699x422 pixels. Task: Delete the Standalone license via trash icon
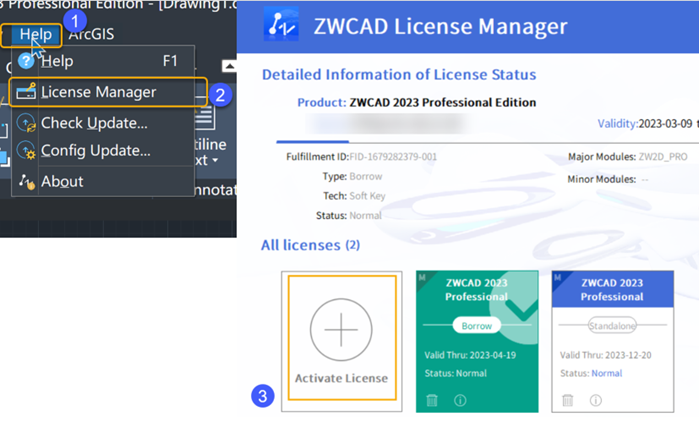tap(567, 400)
